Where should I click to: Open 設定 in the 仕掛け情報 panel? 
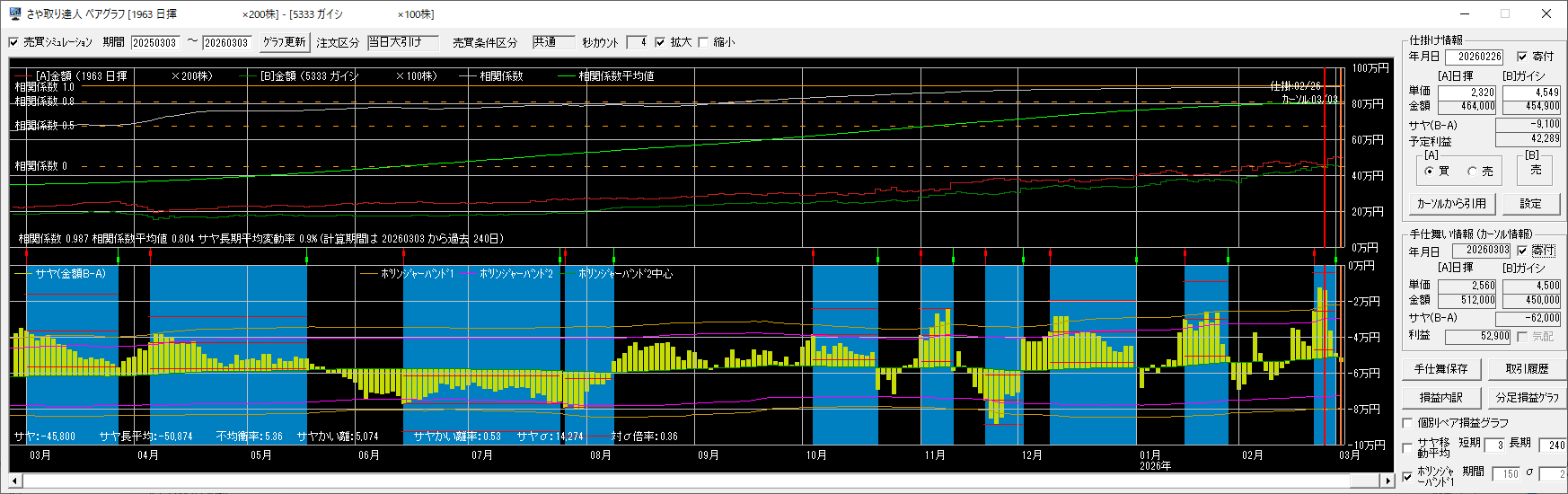(1530, 204)
